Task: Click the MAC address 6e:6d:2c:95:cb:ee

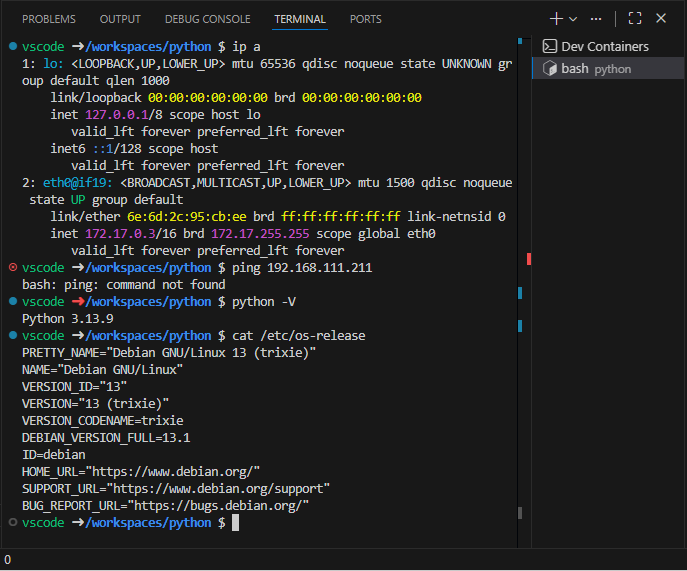Action: pyautogui.click(x=187, y=216)
